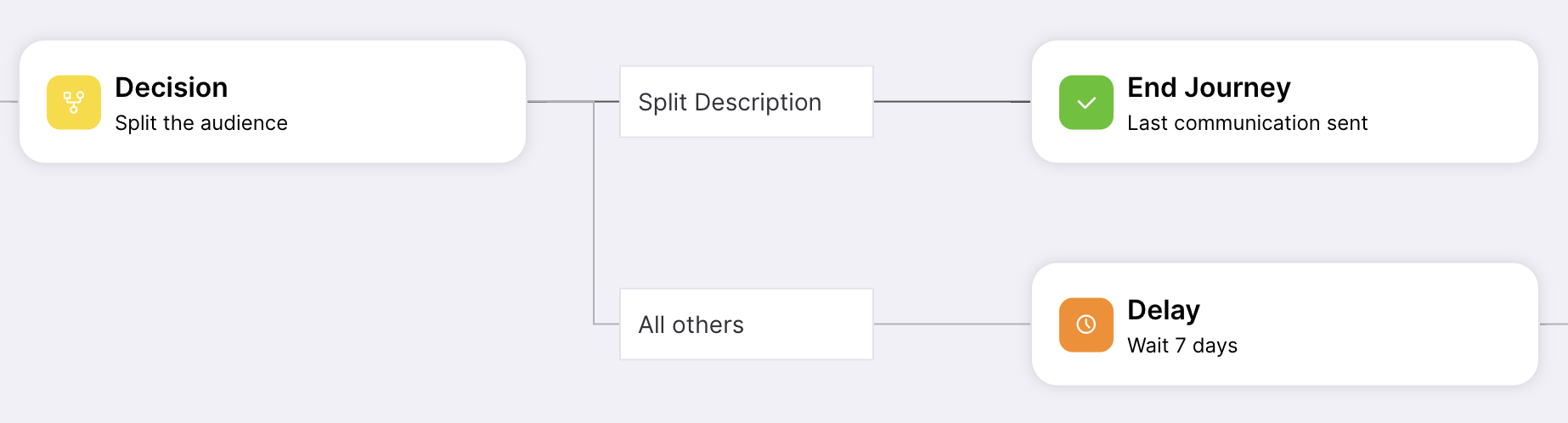Select the Delay card's empty right area
Image resolution: width=1568 pixels, height=423 pixels.
pyautogui.click(x=1393, y=324)
